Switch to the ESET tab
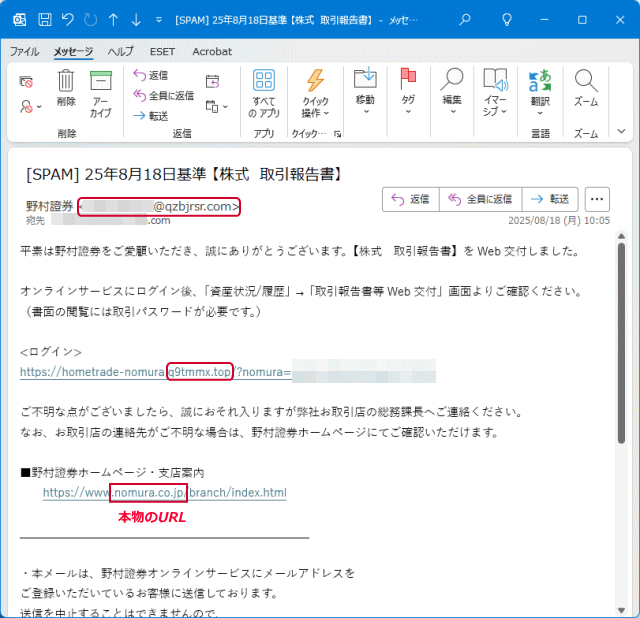Viewport: 640px width, 618px height. click(x=162, y=51)
